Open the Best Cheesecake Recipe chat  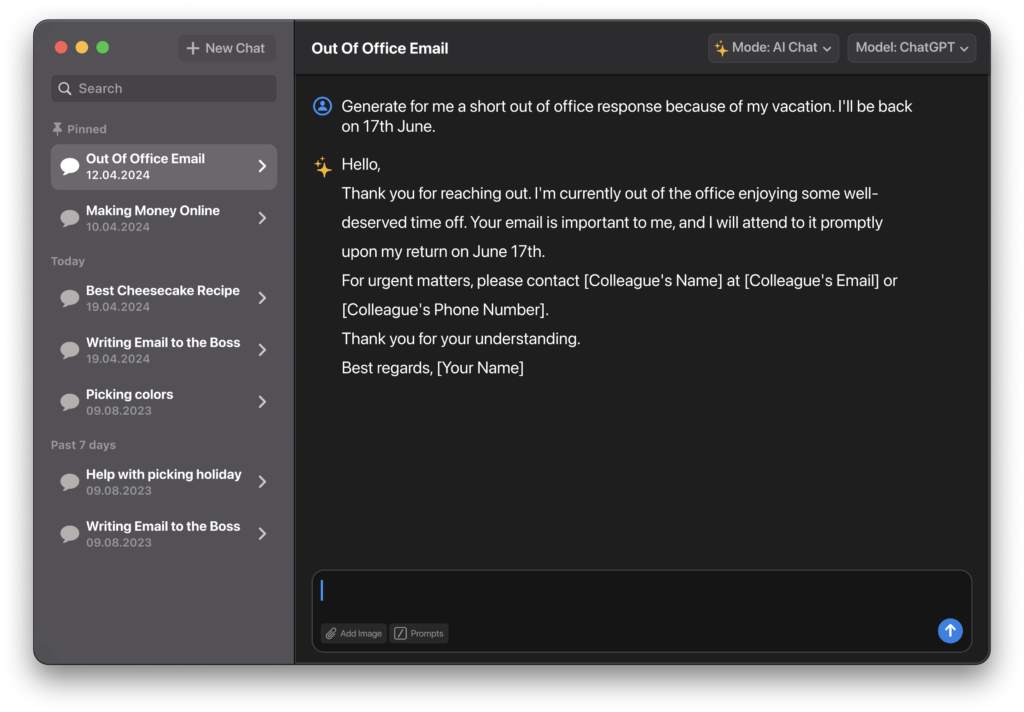pyautogui.click(x=163, y=298)
